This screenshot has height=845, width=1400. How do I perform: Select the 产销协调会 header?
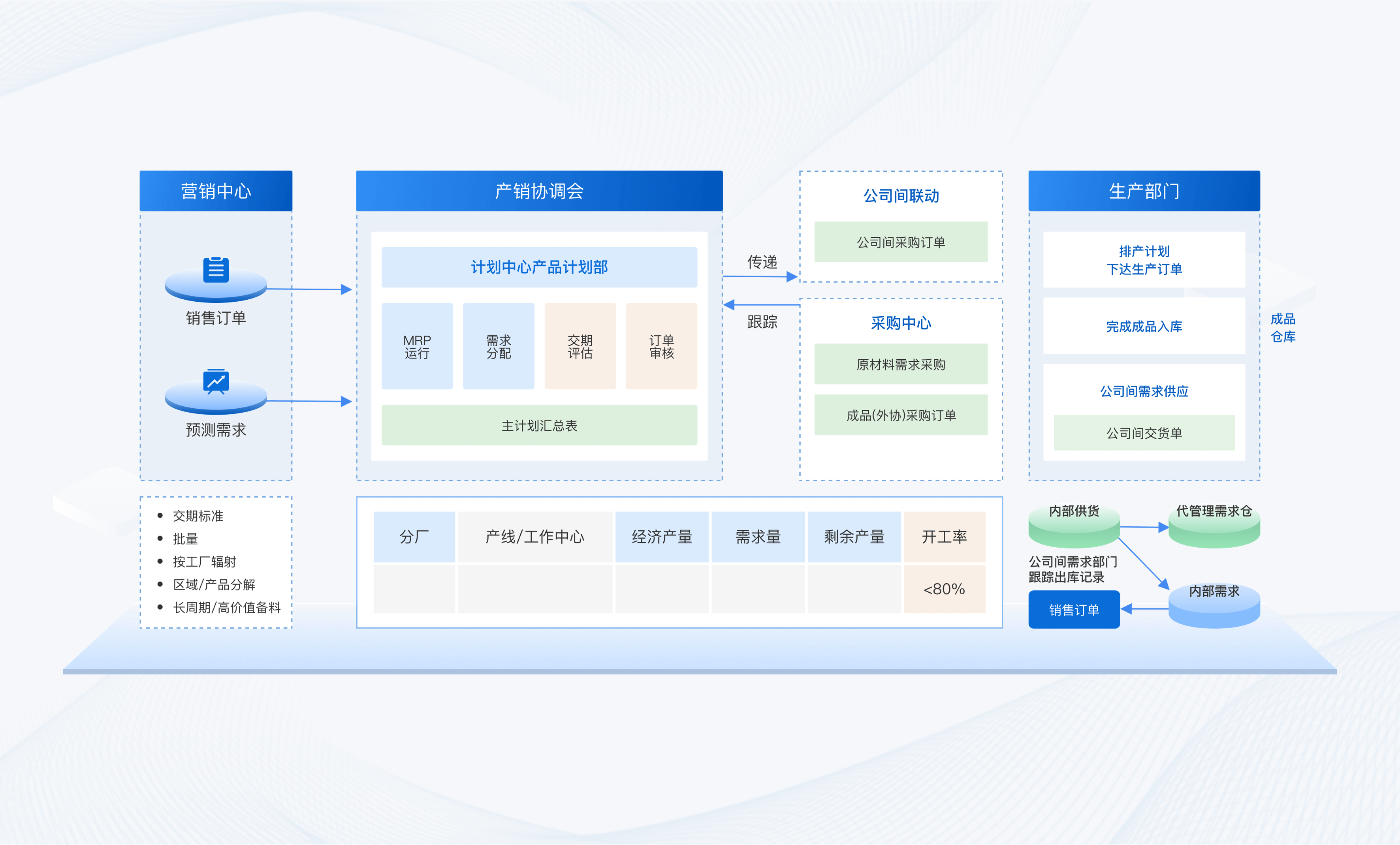(539, 191)
